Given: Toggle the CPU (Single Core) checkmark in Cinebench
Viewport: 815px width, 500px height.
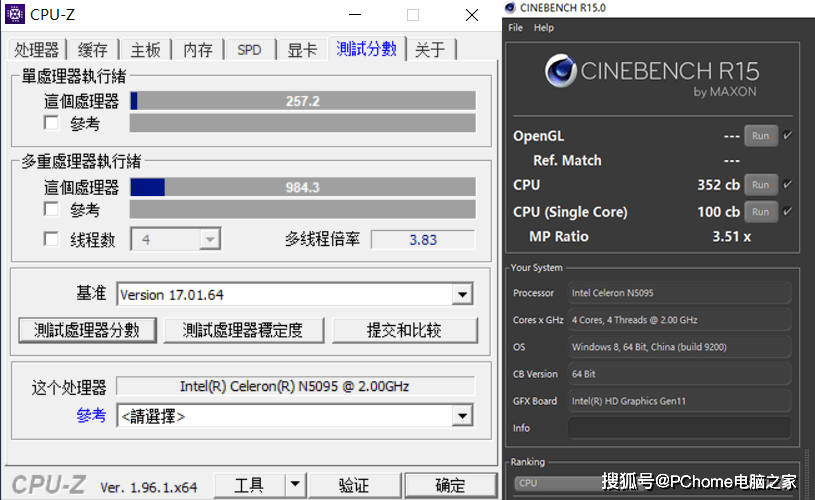Looking at the screenshot, I should coord(787,211).
